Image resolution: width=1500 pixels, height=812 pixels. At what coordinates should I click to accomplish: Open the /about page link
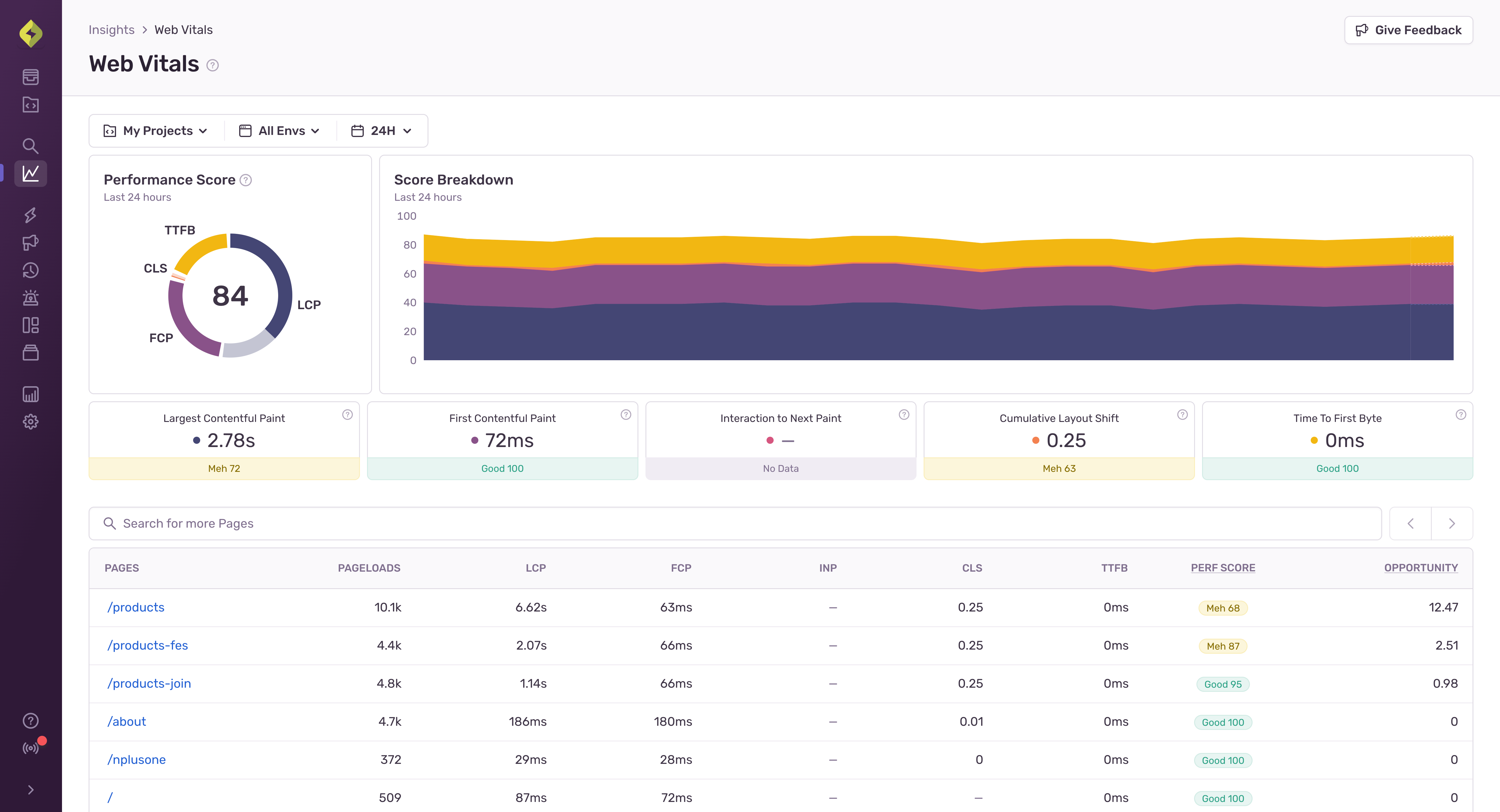pyautogui.click(x=126, y=722)
